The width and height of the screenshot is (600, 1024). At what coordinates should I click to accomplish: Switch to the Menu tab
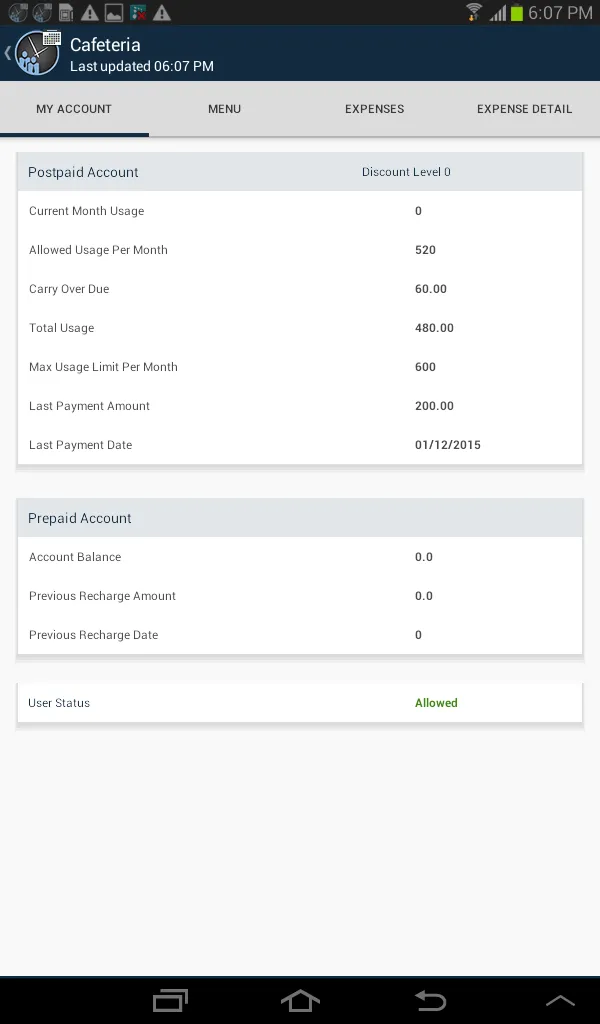[224, 109]
